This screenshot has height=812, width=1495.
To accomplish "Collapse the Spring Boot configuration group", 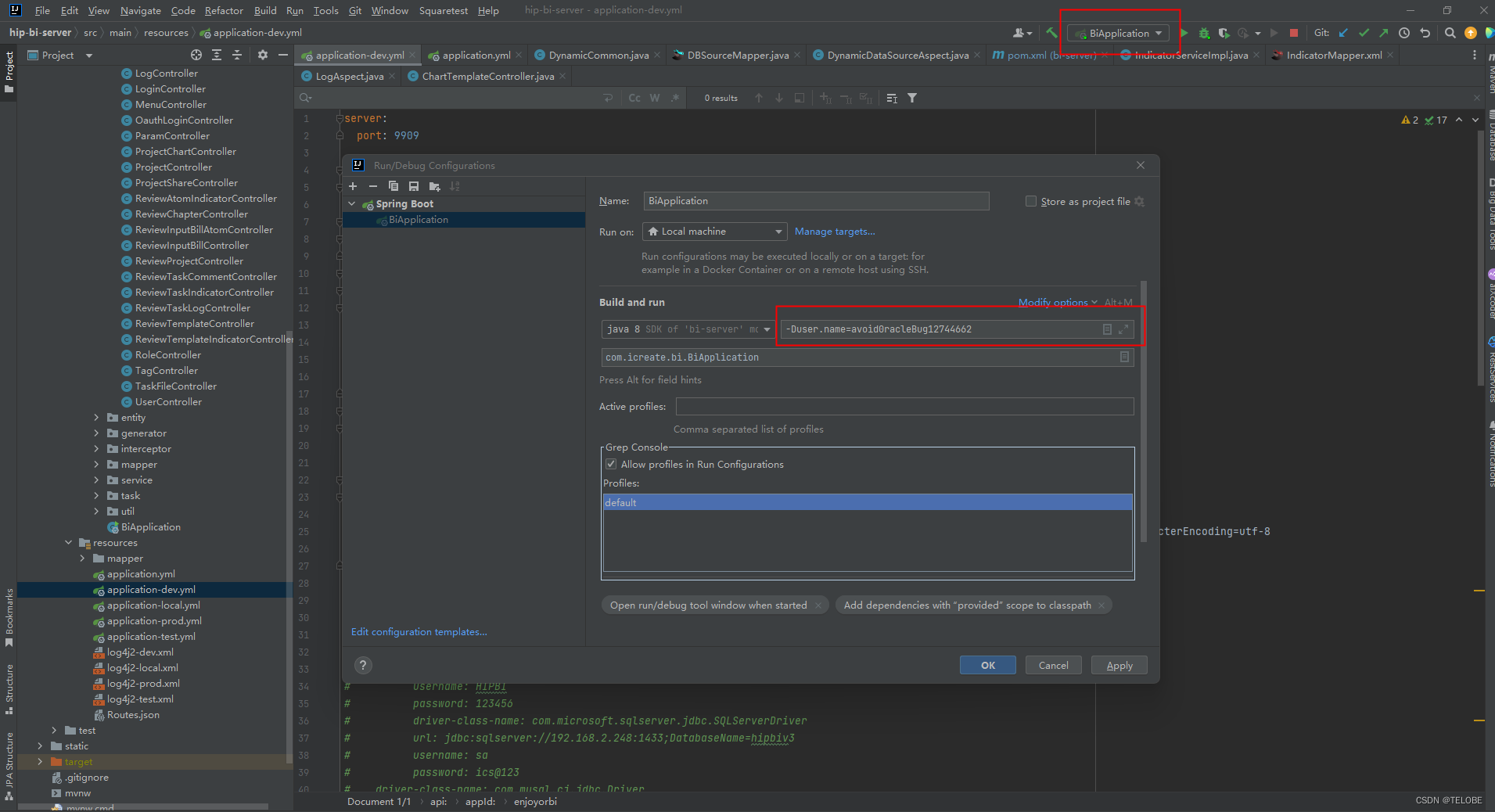I will tap(352, 204).
